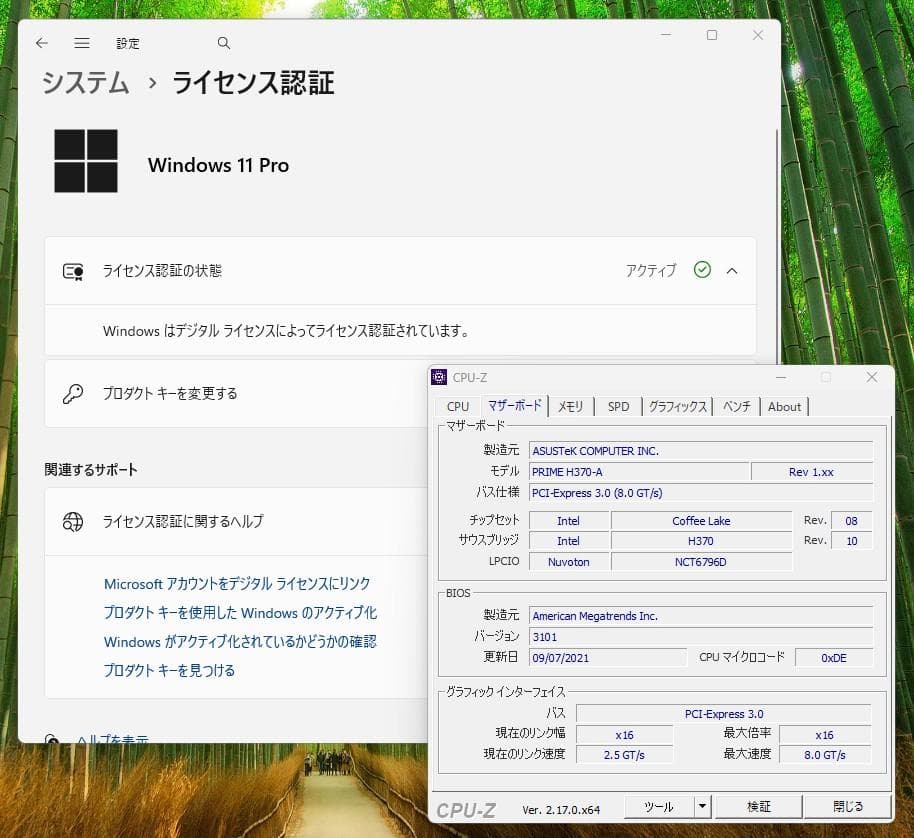Click the Settings window vertical scrollbar
The width and height of the screenshot is (914, 838).
tap(776, 245)
